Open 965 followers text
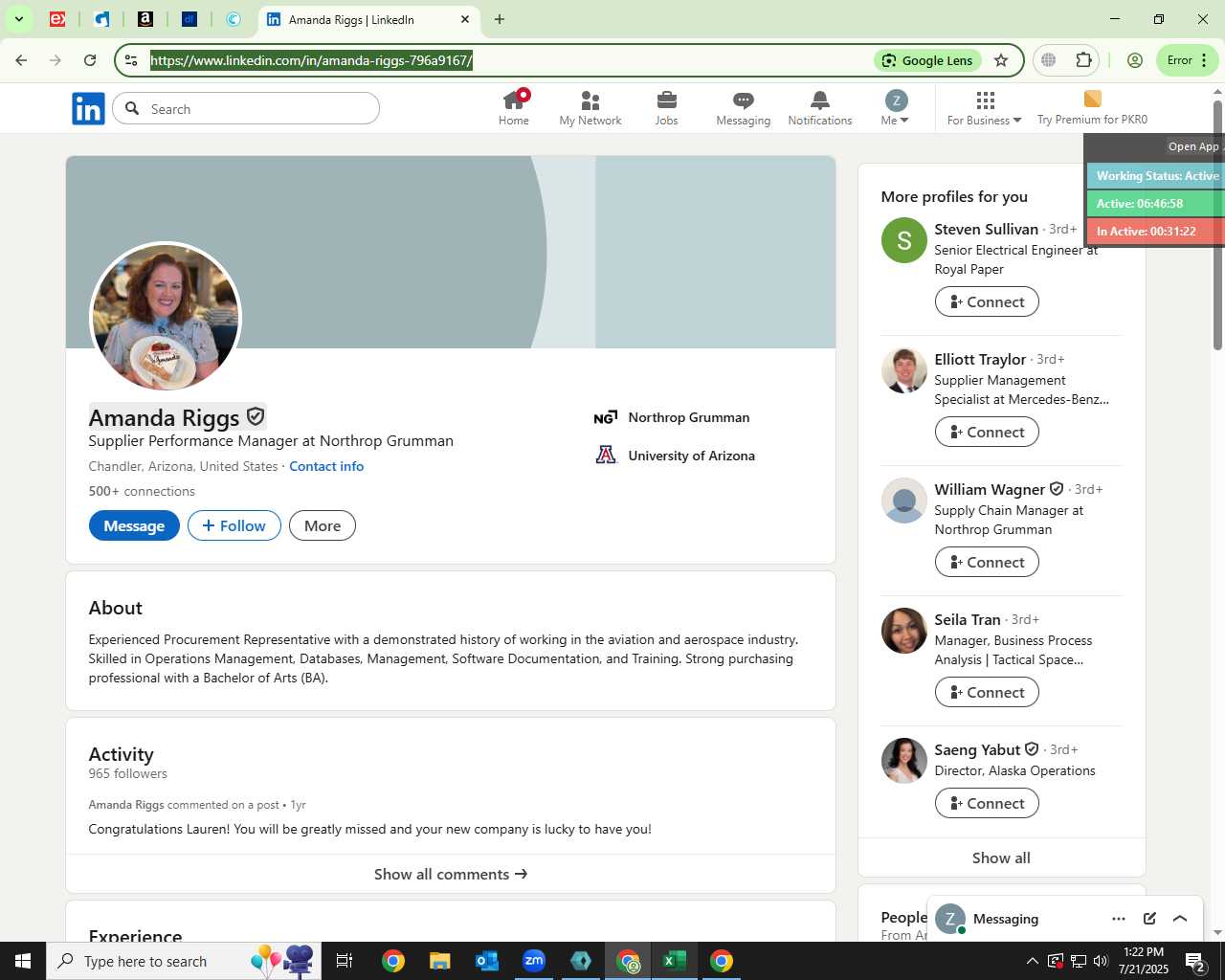 point(127,773)
